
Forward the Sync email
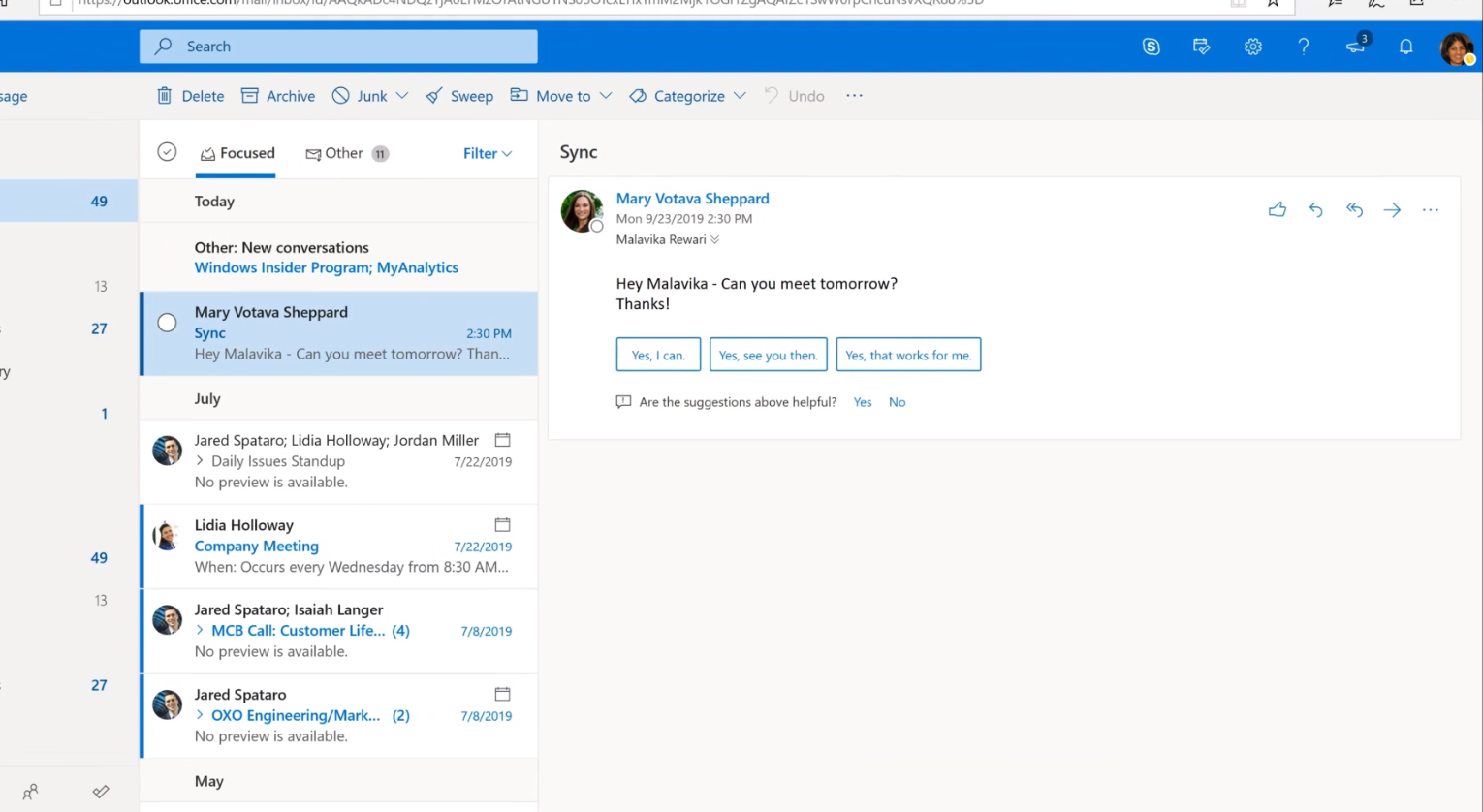1392,209
